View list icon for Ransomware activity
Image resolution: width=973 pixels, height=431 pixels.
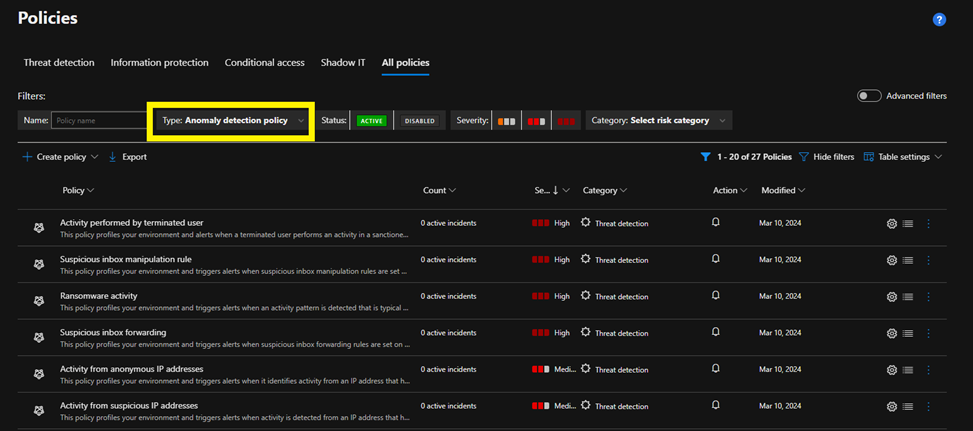[908, 297]
